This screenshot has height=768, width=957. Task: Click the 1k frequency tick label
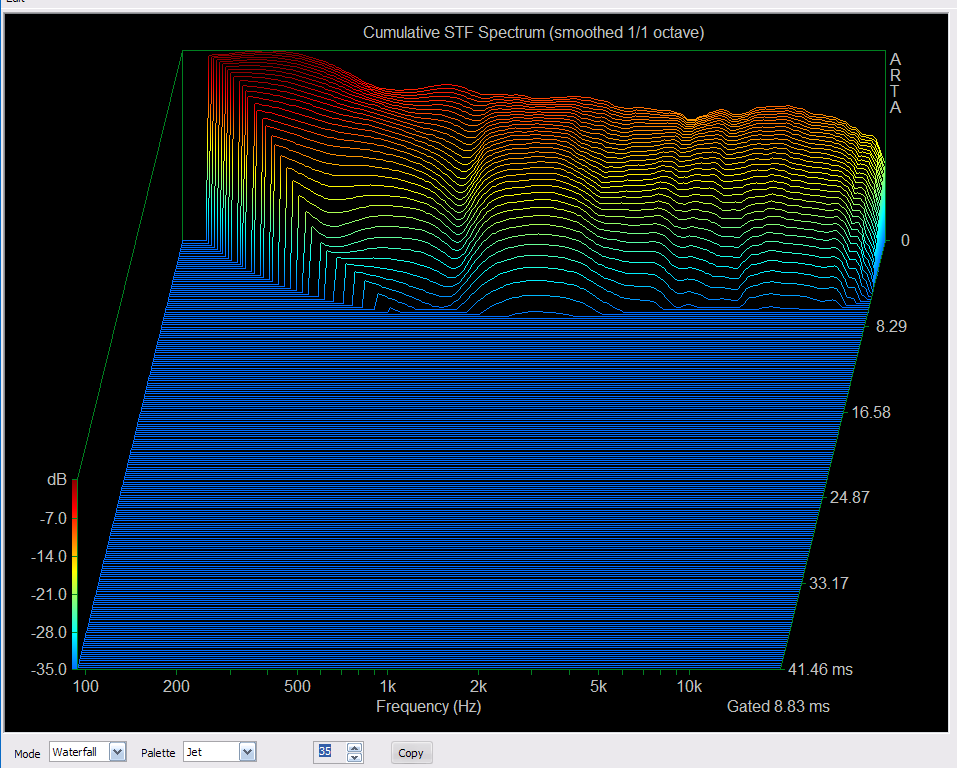pyautogui.click(x=388, y=687)
